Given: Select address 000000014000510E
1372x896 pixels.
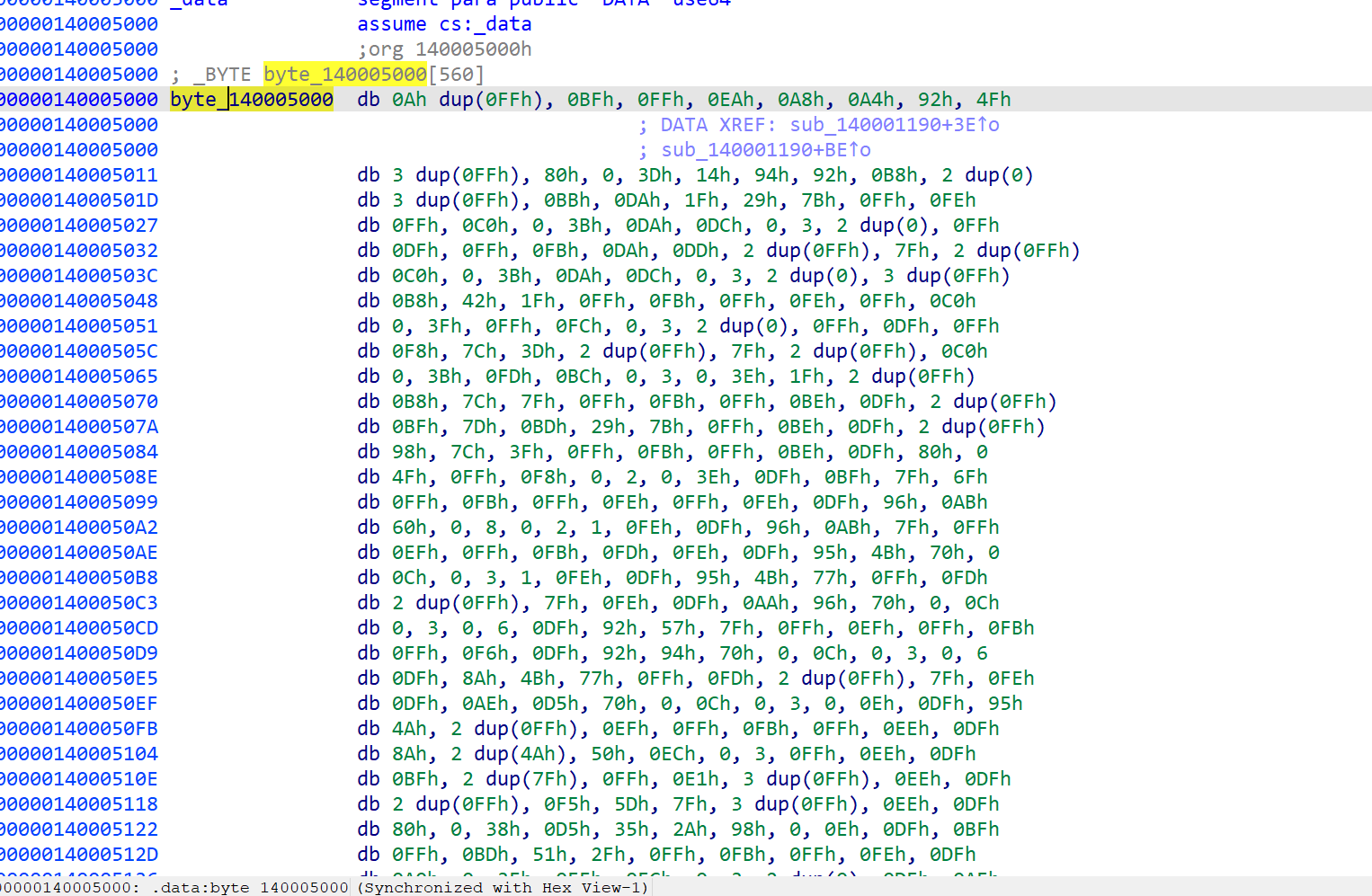Looking at the screenshot, I should (x=79, y=779).
